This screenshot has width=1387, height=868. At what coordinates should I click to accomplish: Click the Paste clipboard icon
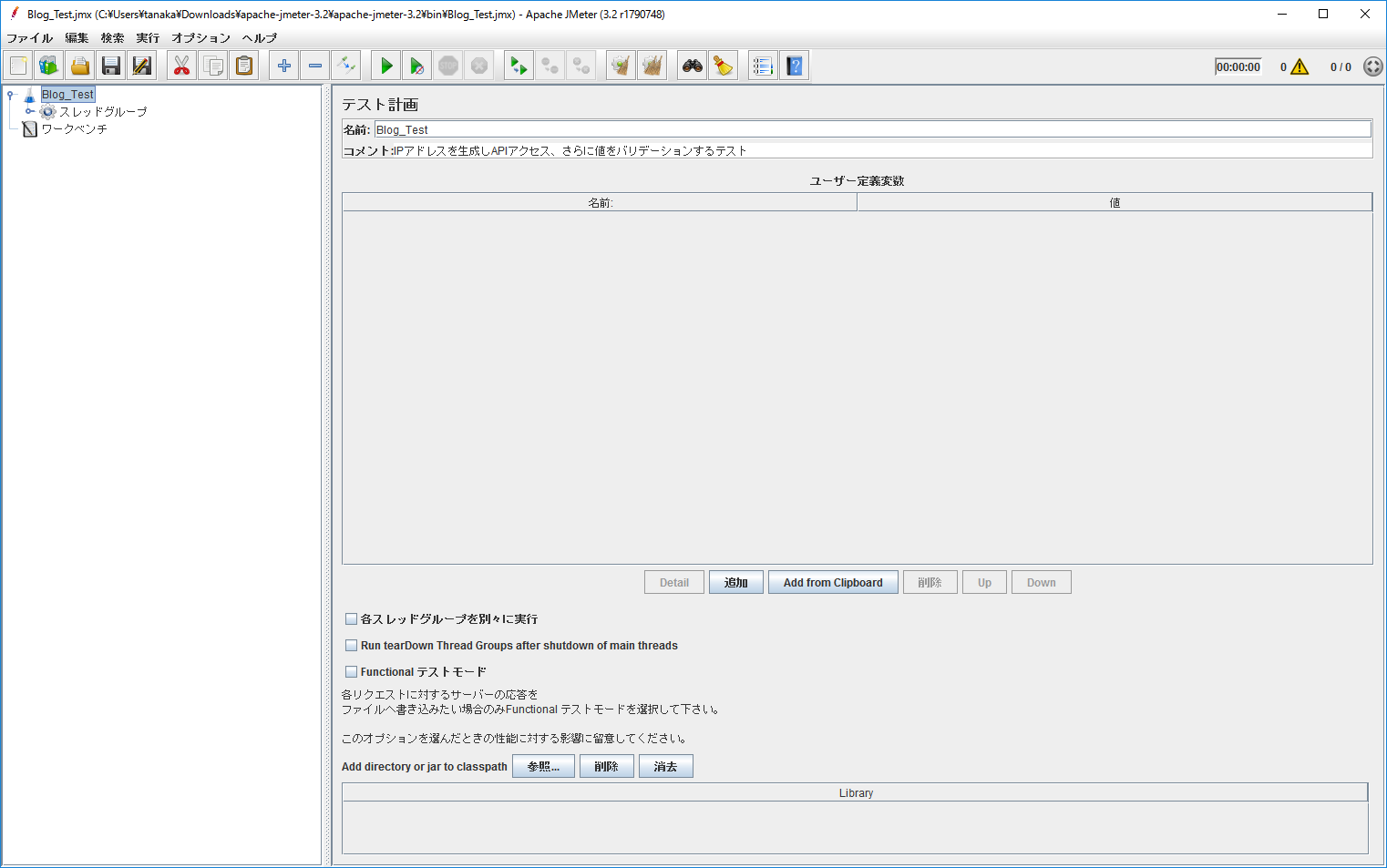click(244, 66)
